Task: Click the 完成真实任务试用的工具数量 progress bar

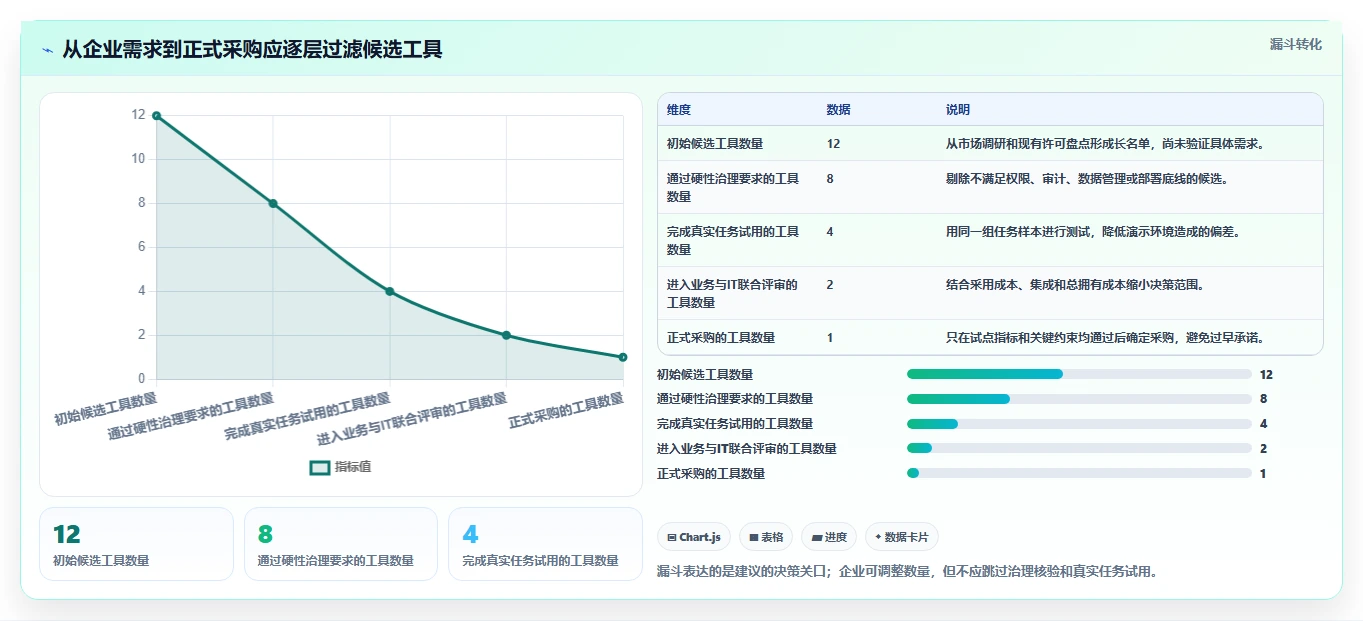Action: point(1079,424)
